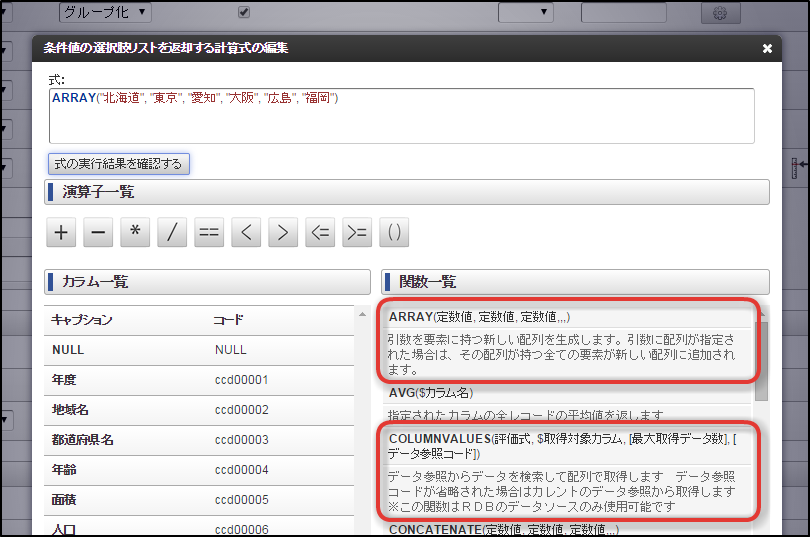Toggle the checkbox beside the グループ化 dropdown
The width and height of the screenshot is (810, 537).
244,12
